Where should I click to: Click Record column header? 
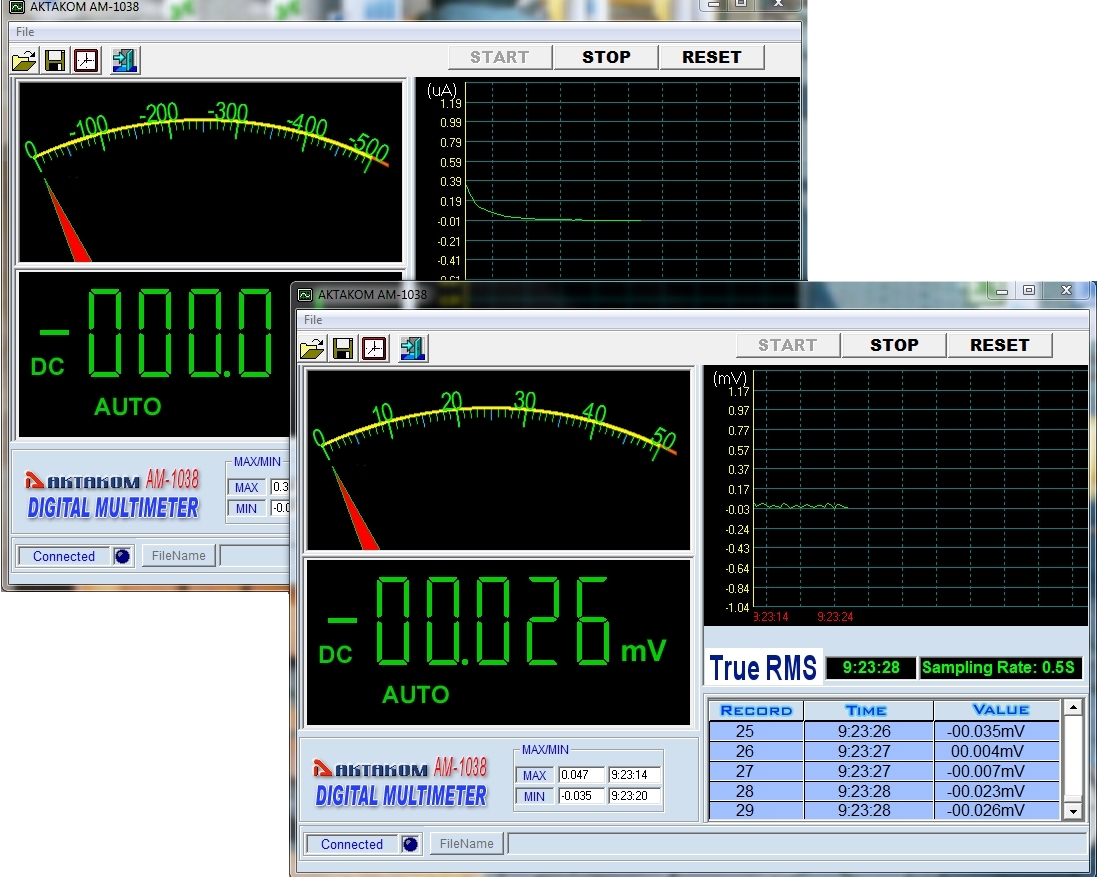point(756,711)
